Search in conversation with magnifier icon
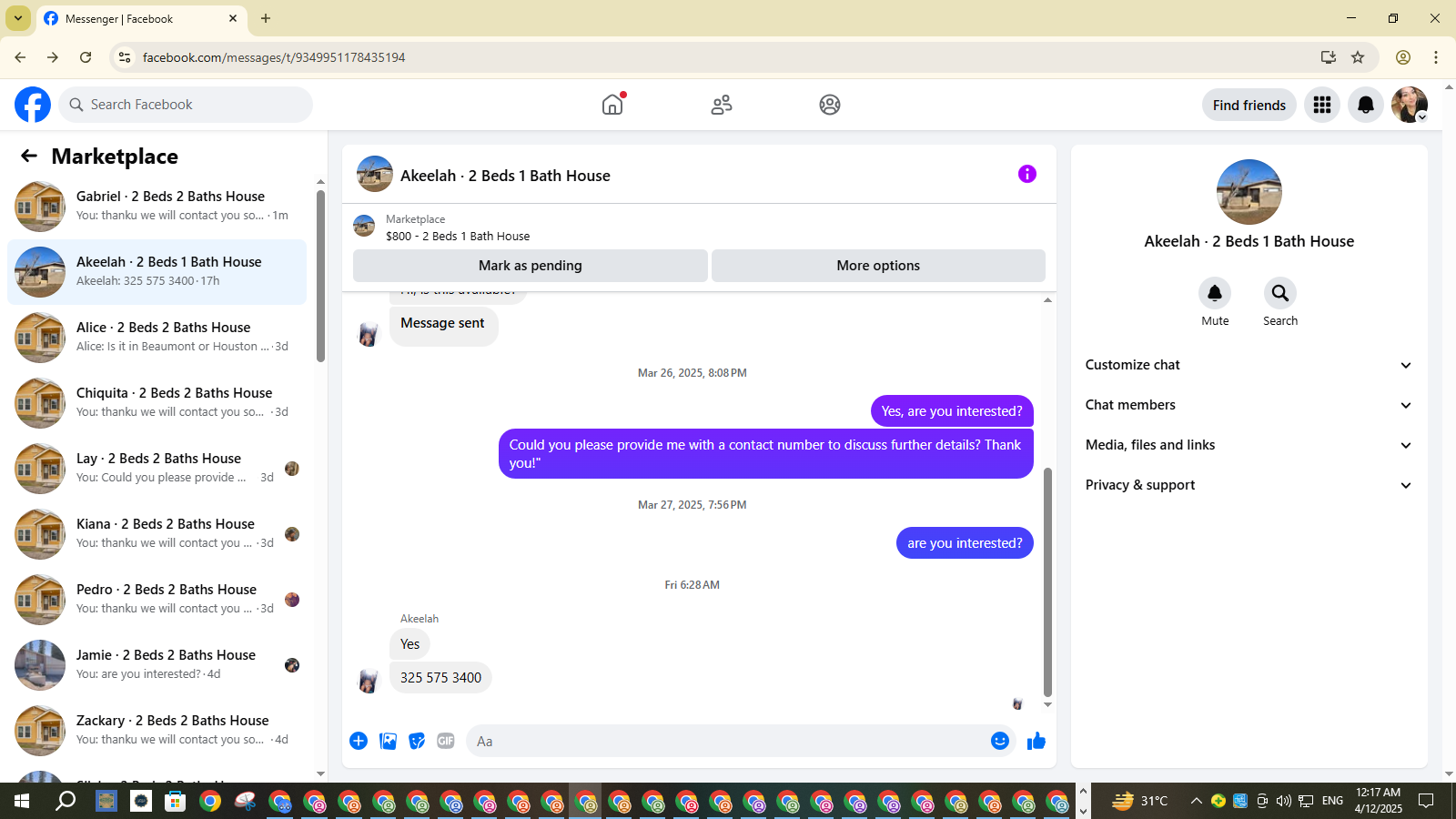 pyautogui.click(x=1280, y=293)
